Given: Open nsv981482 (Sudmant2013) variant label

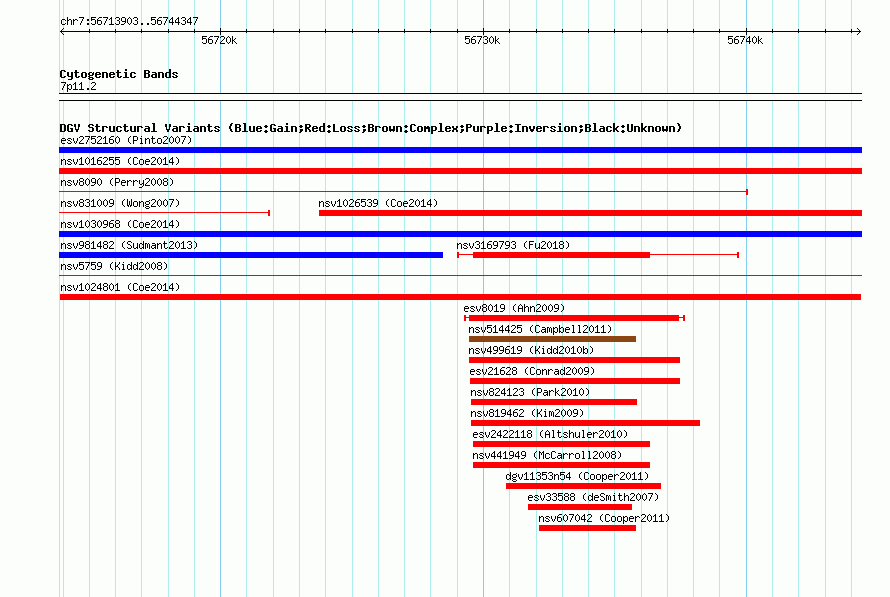Looking at the screenshot, I should pyautogui.click(x=129, y=245).
